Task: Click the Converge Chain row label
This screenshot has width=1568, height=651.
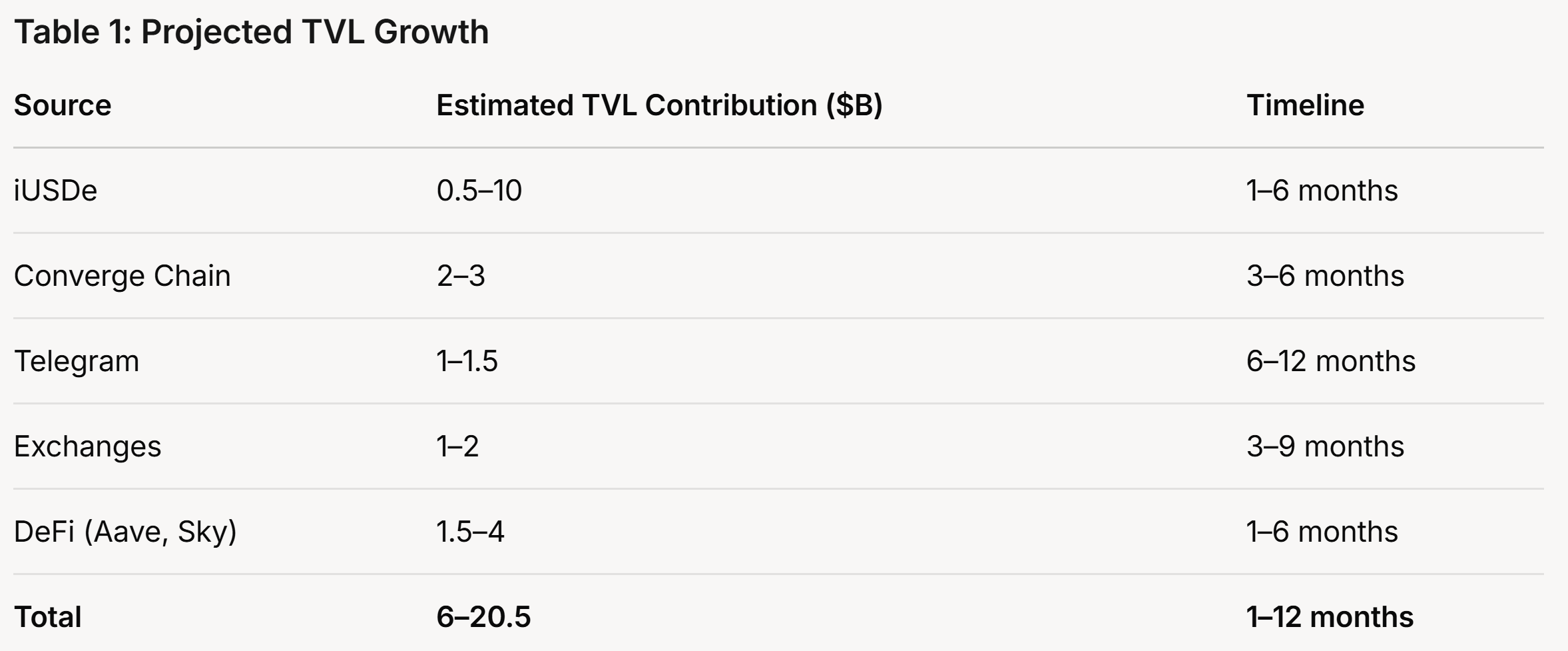Action: (x=122, y=276)
